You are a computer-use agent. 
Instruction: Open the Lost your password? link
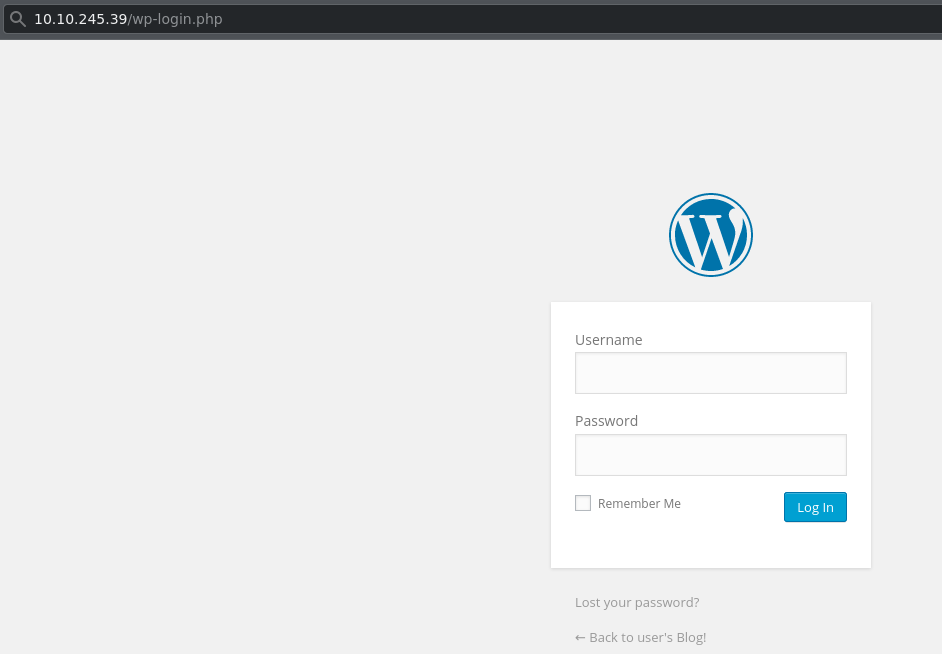[637, 602]
